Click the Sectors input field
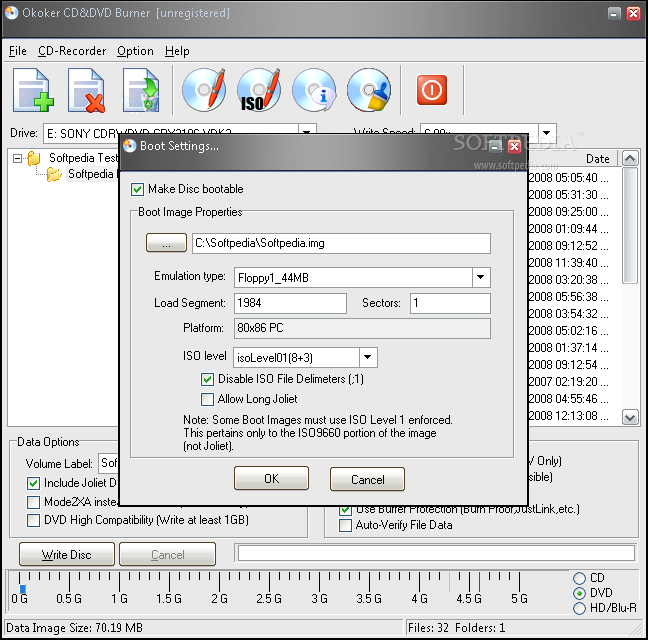This screenshot has height=640, width=648. [x=450, y=303]
